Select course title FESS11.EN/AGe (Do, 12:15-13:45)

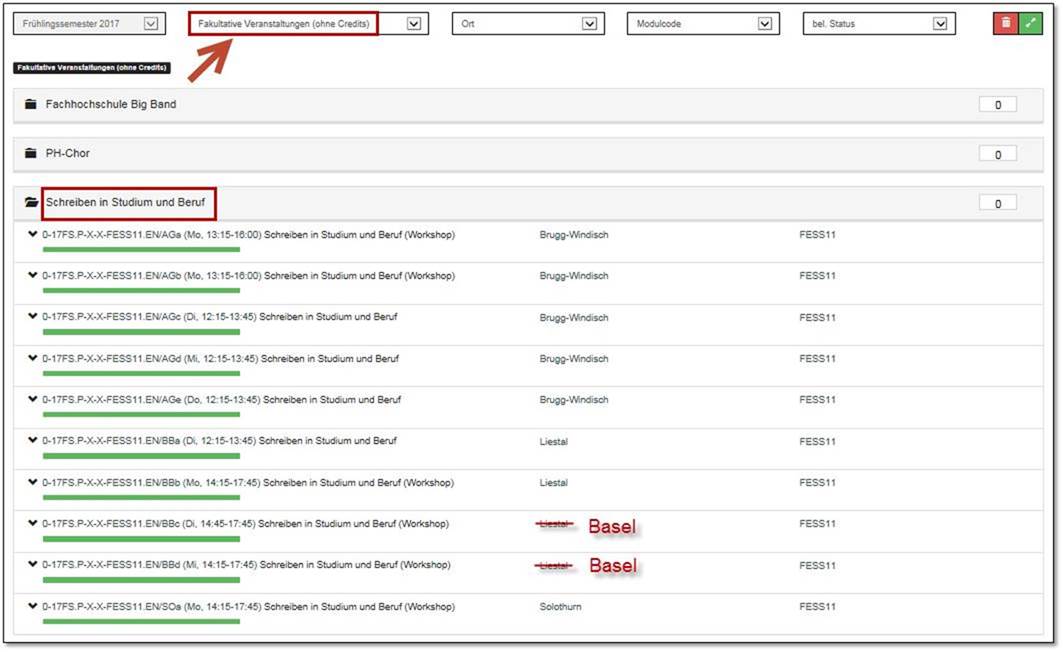(222, 400)
